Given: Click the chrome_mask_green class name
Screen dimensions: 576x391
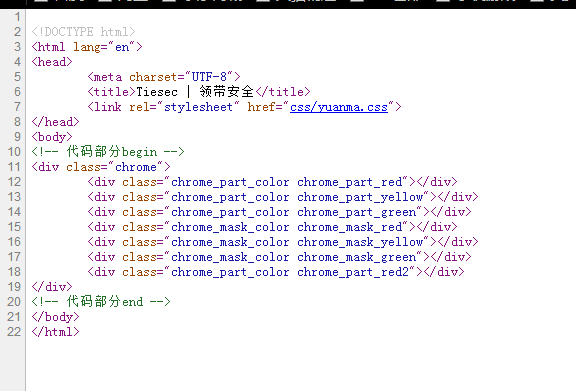Looking at the screenshot, I should [357, 257].
